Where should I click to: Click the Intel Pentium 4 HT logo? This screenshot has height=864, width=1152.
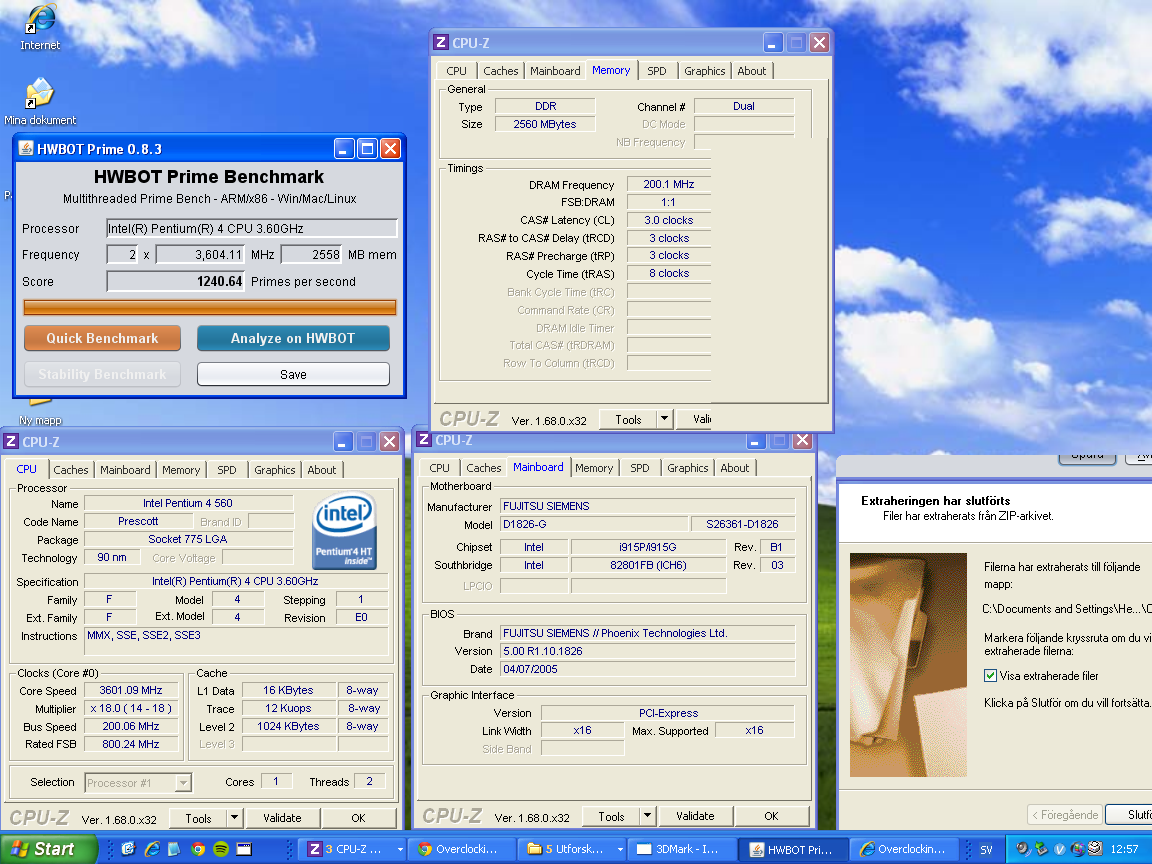tap(344, 531)
